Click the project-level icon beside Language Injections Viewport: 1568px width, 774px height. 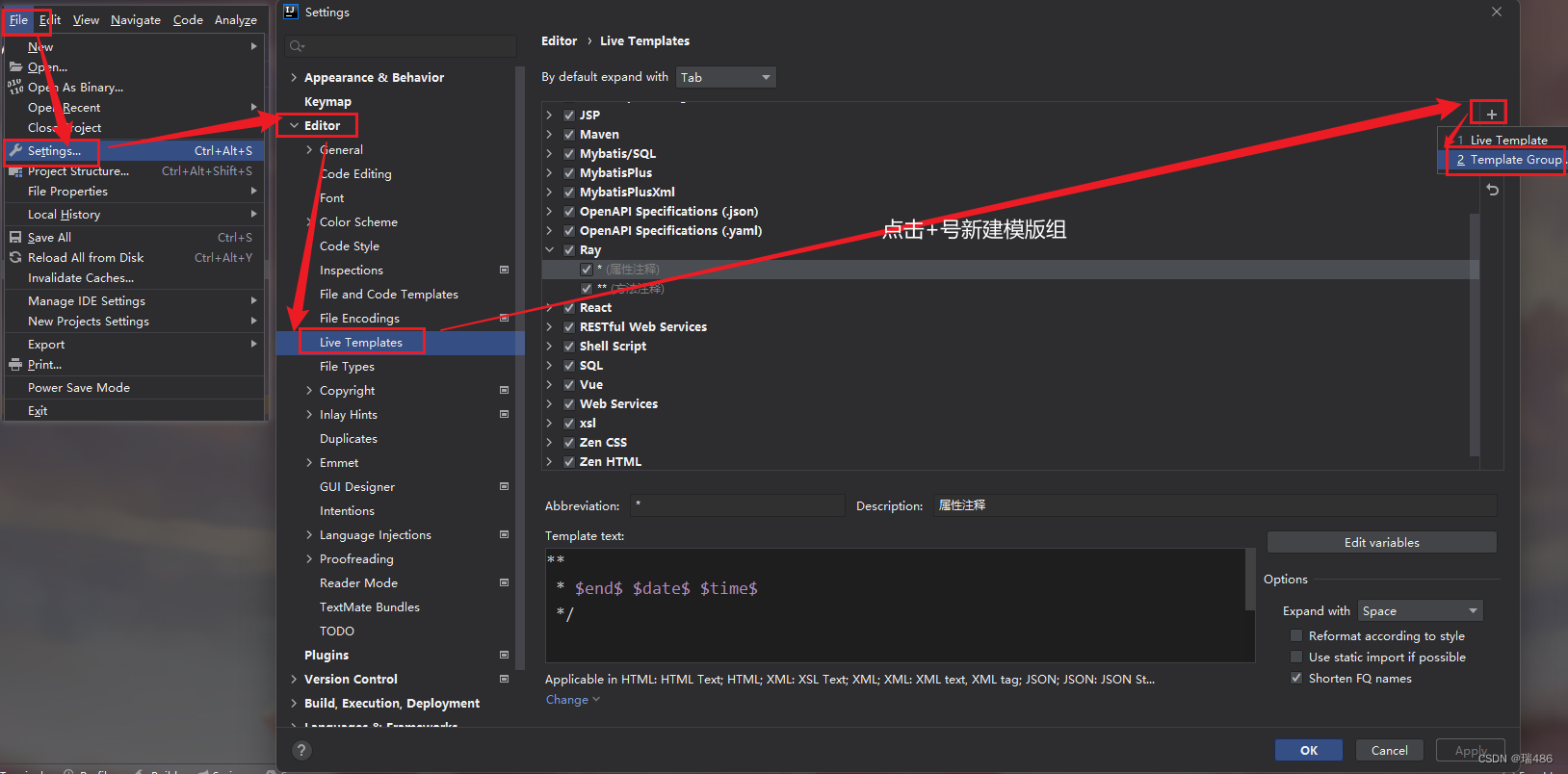(504, 534)
